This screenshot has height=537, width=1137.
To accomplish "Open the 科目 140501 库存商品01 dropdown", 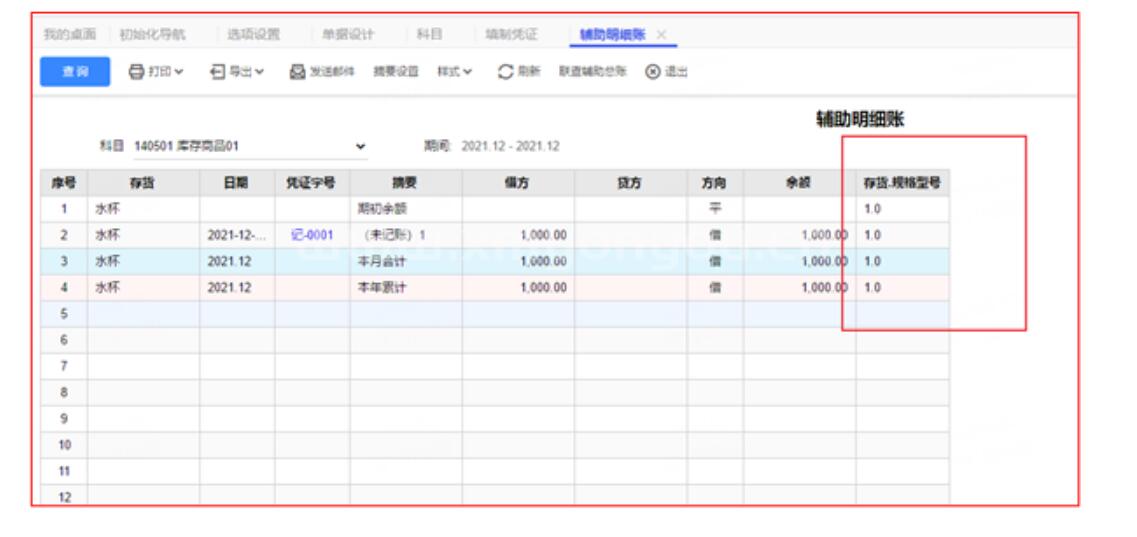I will pos(250,146).
